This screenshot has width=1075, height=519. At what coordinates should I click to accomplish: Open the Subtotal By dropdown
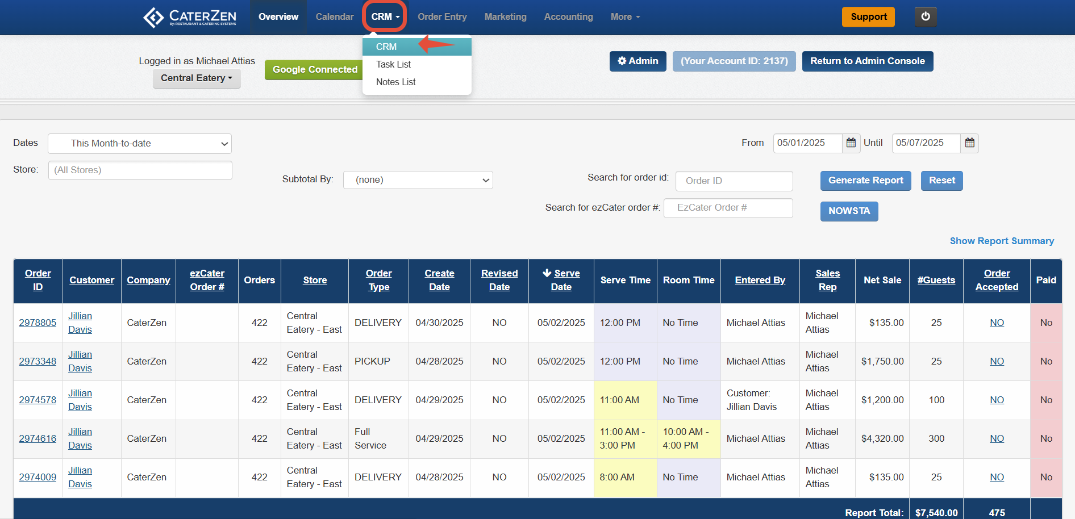click(x=418, y=180)
